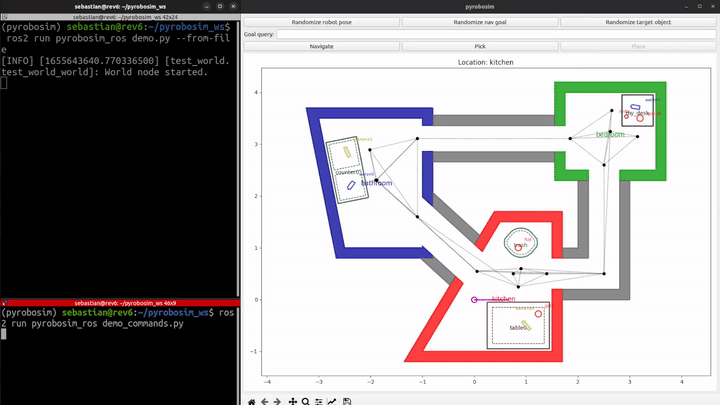720x405 pixels.
Task: Click the table0 label in kitchen
Action: (518, 327)
